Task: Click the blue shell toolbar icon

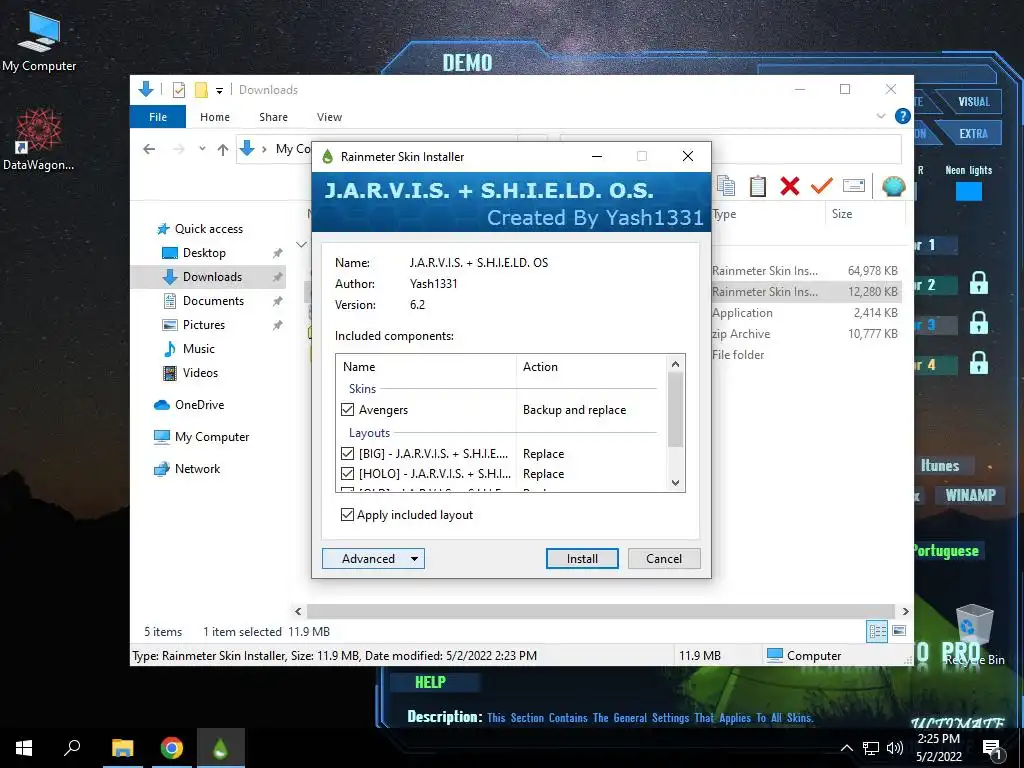Action: click(893, 186)
